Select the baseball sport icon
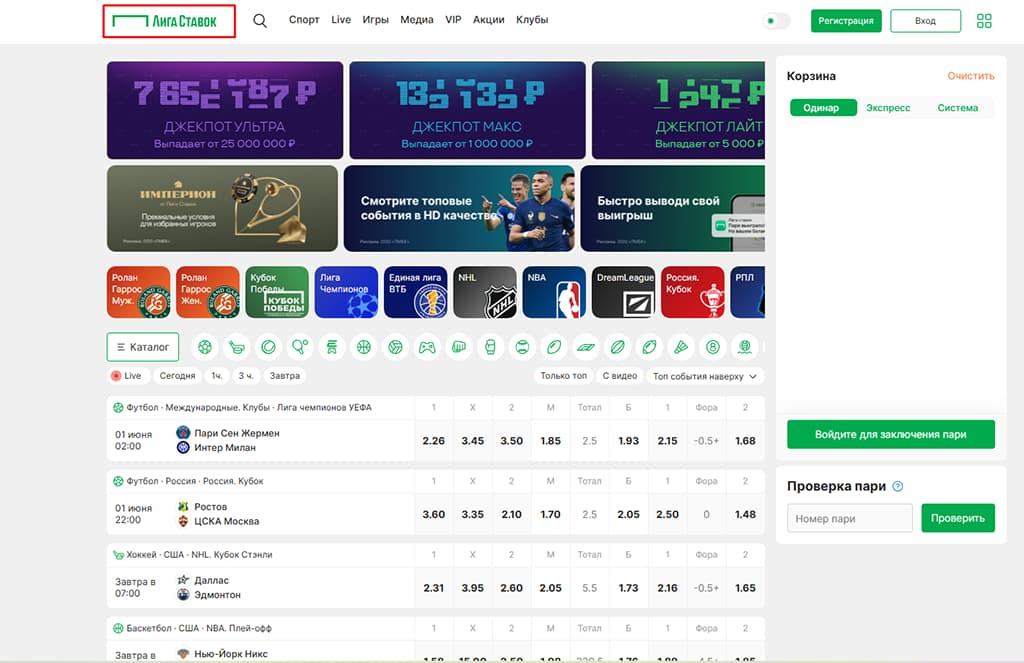This screenshot has height=663, width=1024. coord(522,347)
